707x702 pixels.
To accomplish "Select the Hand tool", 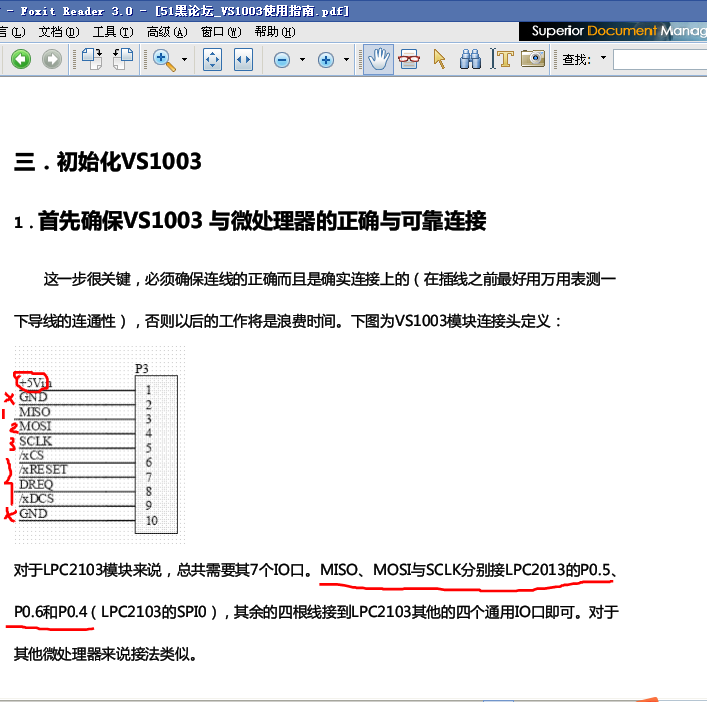I will 378,59.
